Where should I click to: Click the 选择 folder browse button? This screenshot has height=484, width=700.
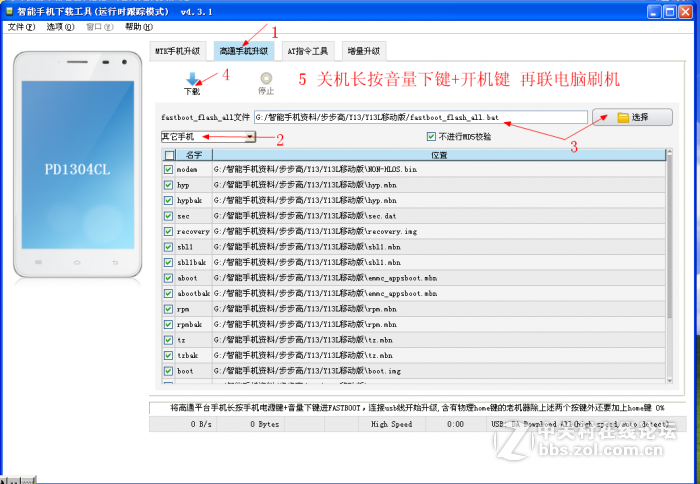(x=632, y=117)
